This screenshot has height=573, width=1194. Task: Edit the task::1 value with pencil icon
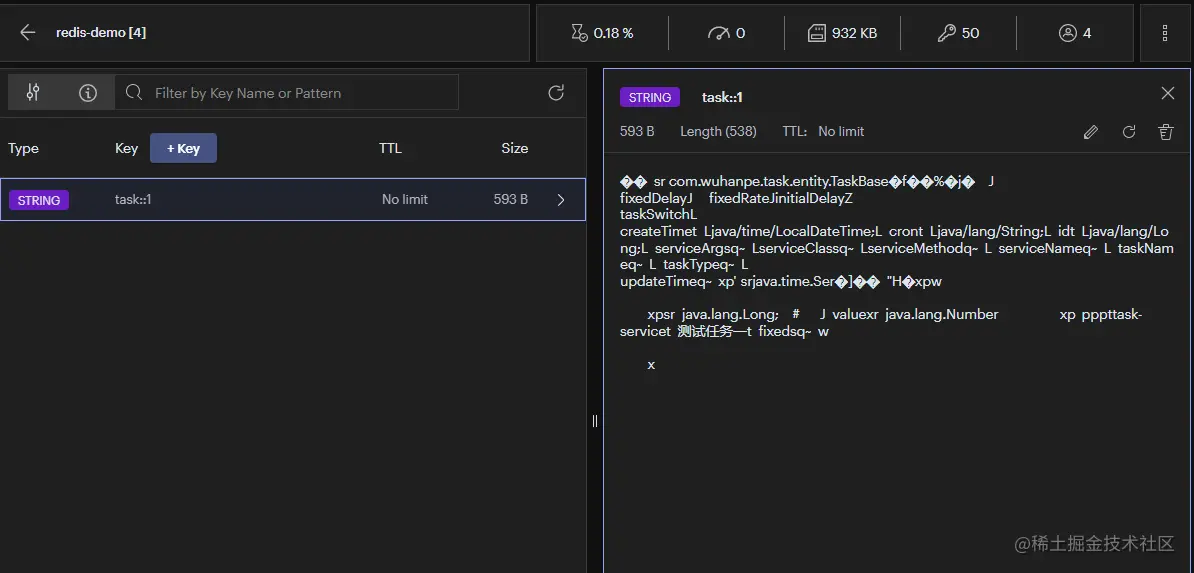pyautogui.click(x=1090, y=132)
